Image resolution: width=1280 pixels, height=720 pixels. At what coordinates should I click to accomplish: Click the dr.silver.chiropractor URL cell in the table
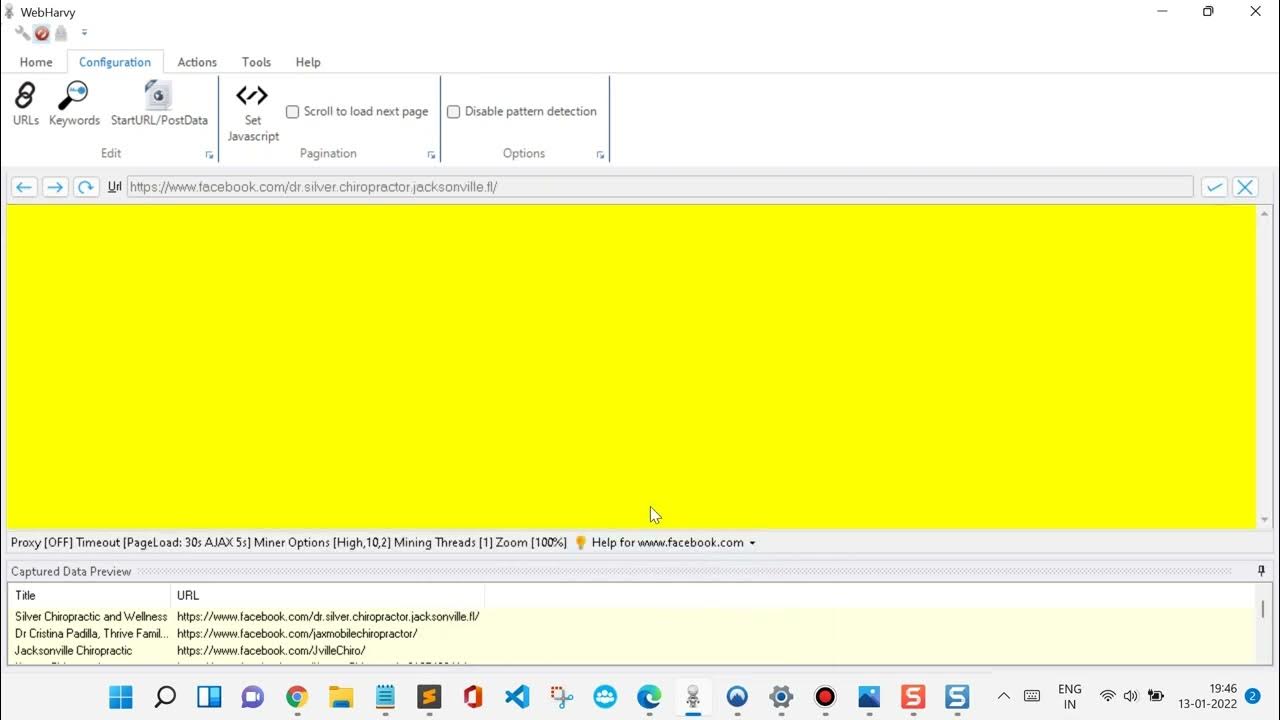pyautogui.click(x=328, y=617)
